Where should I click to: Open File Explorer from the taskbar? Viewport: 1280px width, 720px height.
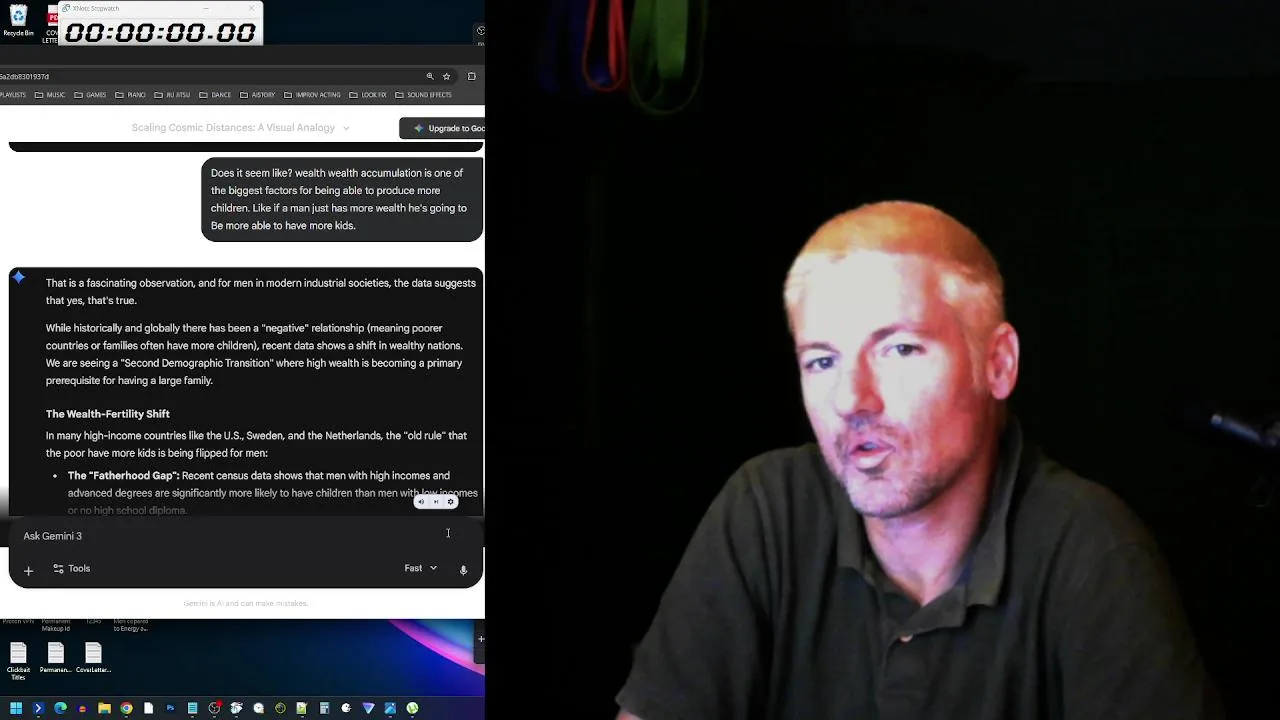tap(104, 708)
